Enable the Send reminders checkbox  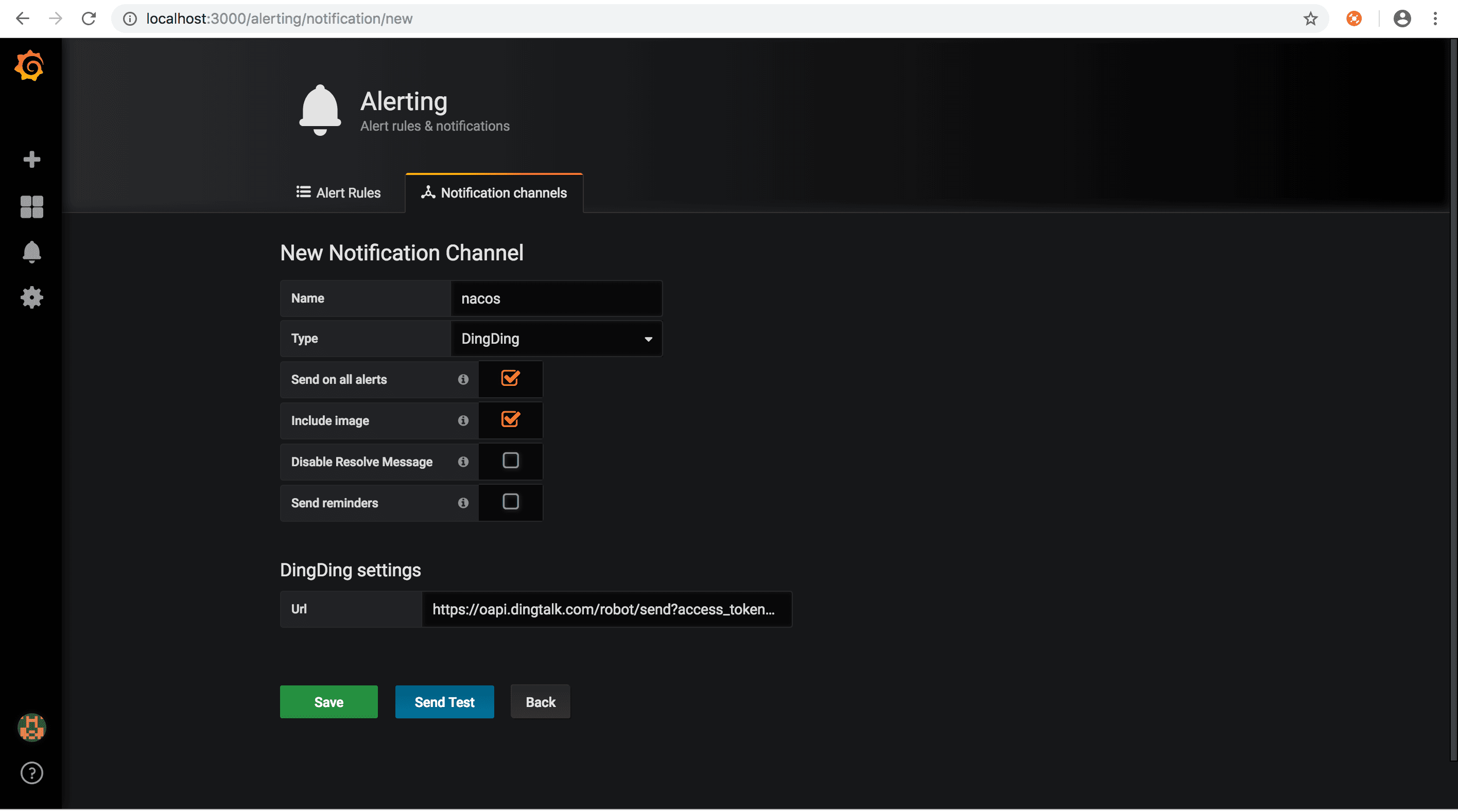510,502
